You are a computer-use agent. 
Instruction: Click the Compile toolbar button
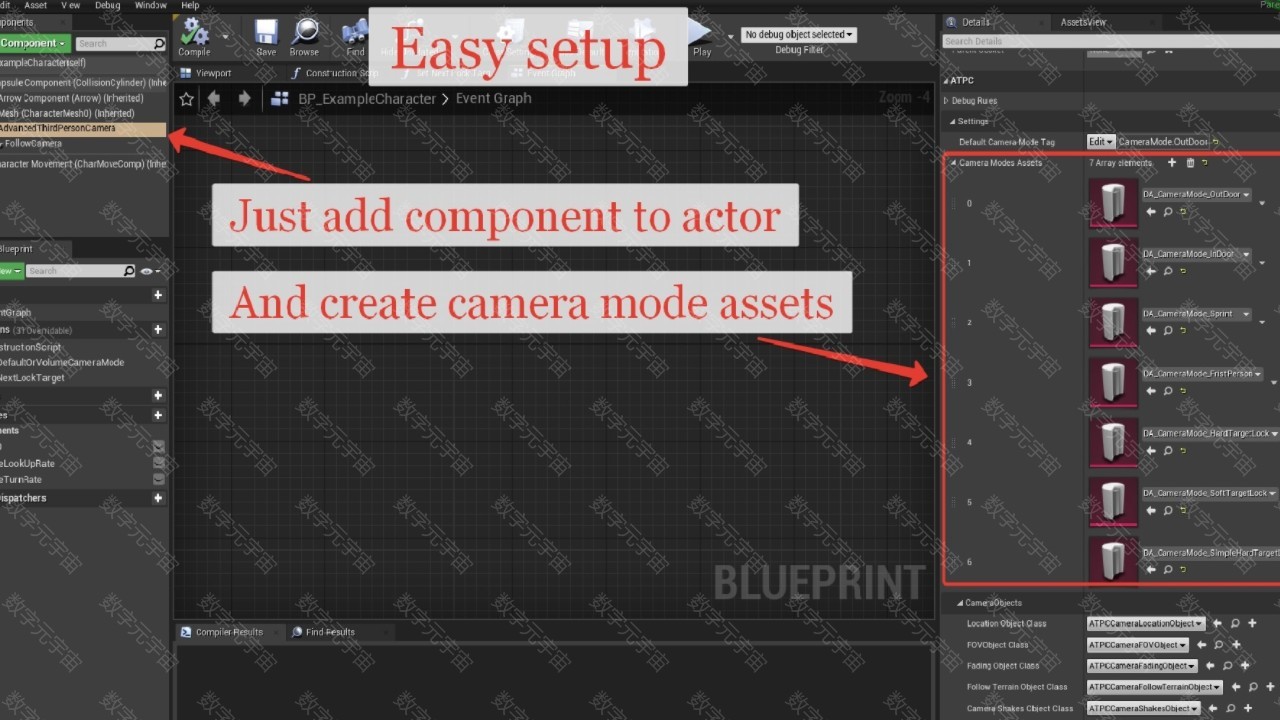[194, 36]
